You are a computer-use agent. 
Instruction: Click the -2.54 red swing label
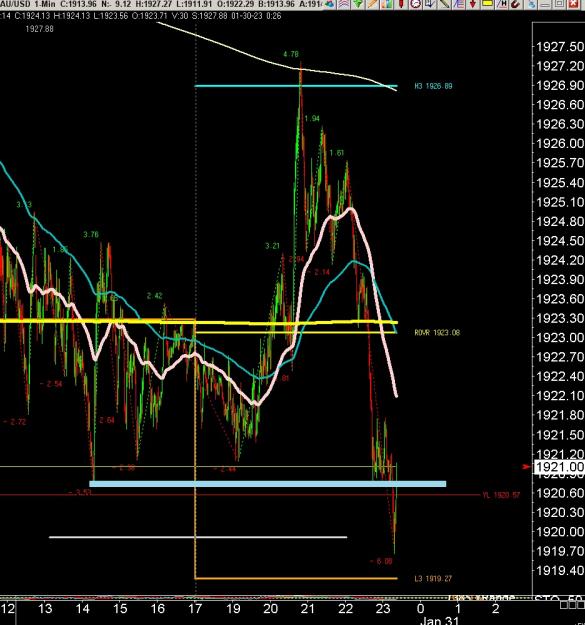click(x=51, y=384)
